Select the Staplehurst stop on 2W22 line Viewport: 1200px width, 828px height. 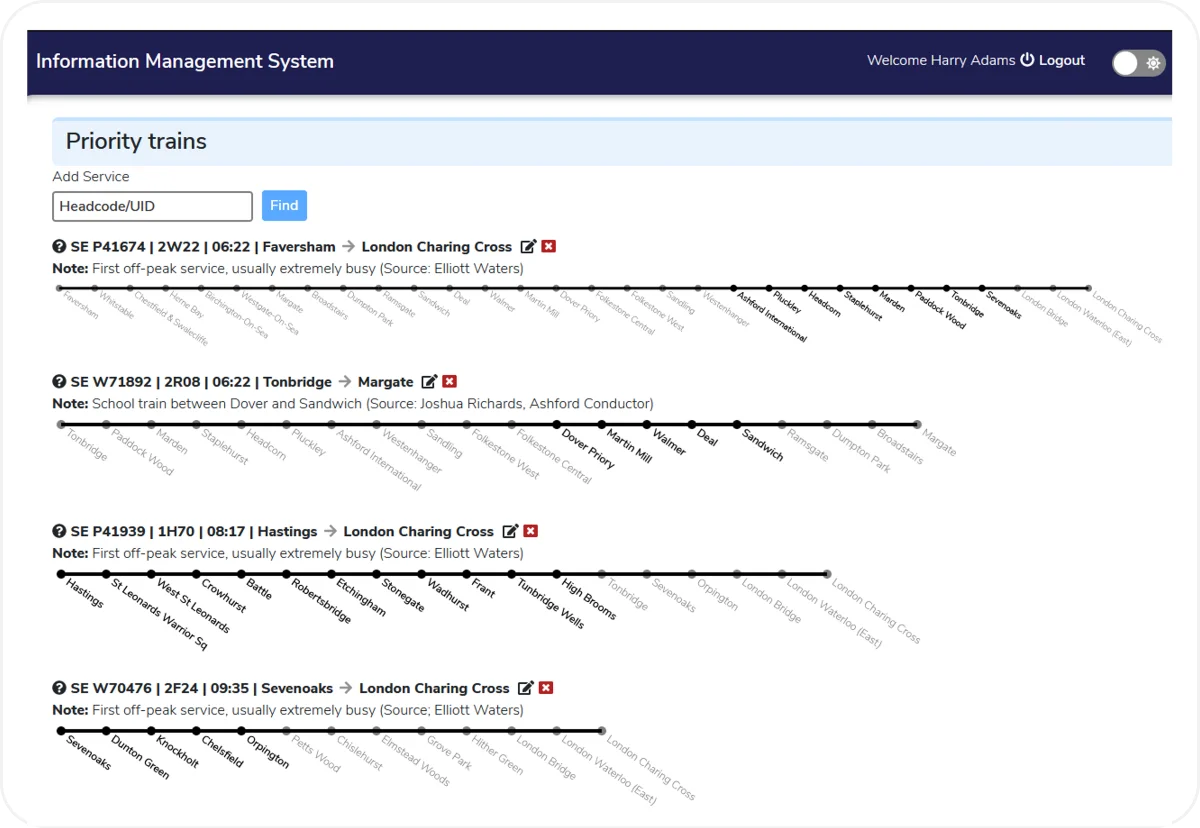(840, 288)
